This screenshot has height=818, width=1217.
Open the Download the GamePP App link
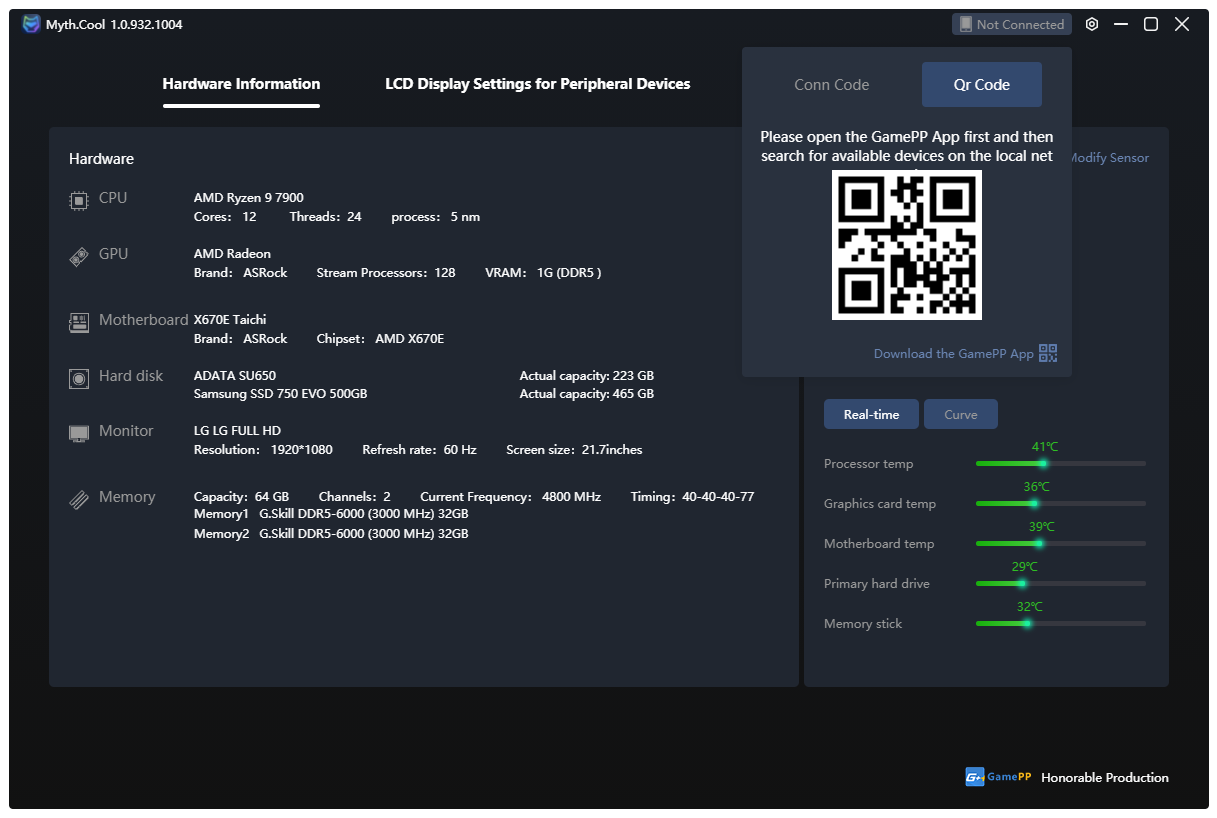pyautogui.click(x=954, y=354)
